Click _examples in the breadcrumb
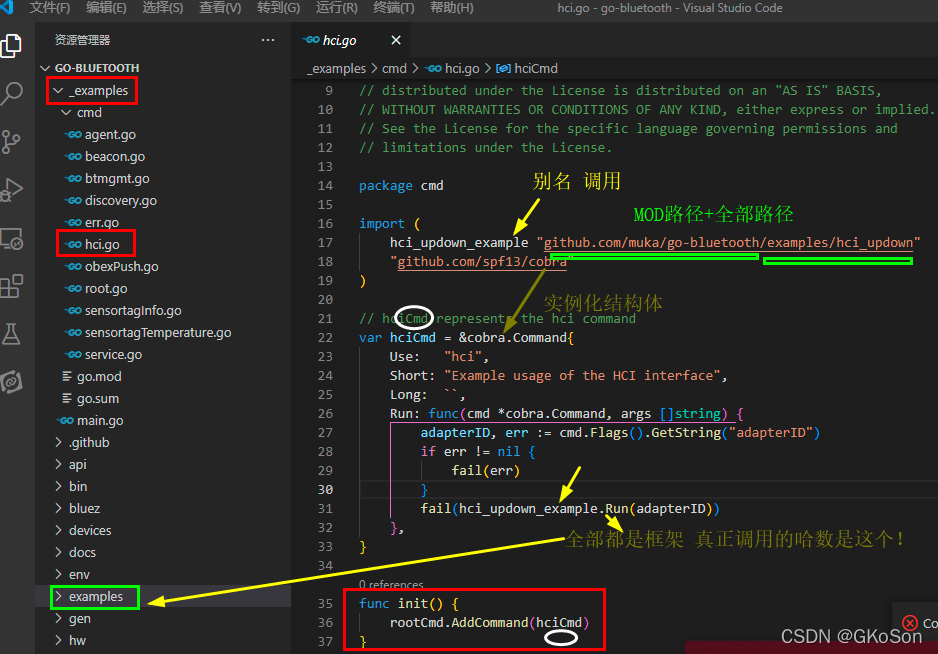This screenshot has width=938, height=654. pyautogui.click(x=336, y=69)
